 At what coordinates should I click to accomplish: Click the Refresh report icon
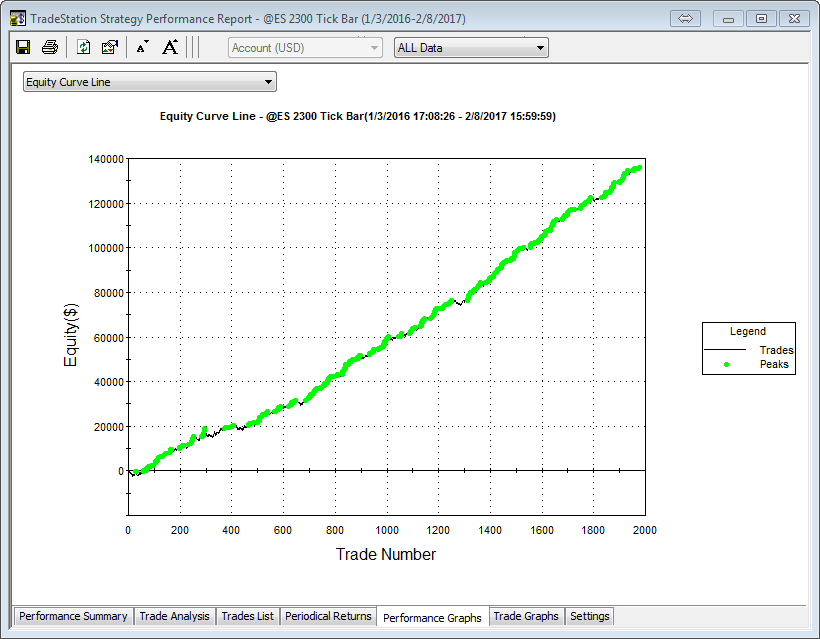[84, 47]
